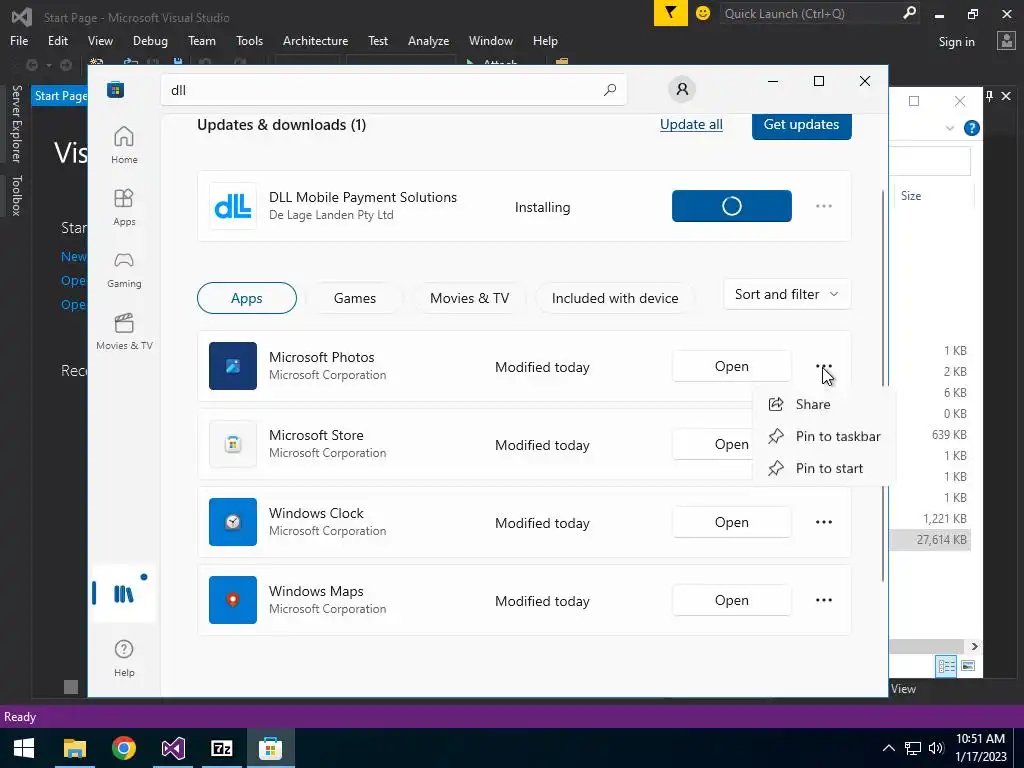Open Help in Store sidebar
The image size is (1024, 768).
124,658
